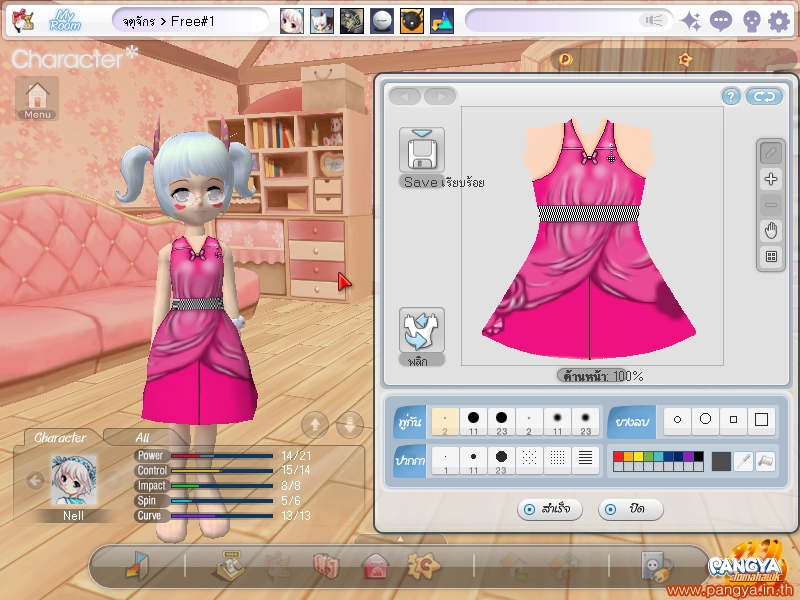Pick the yellow color swatch
The width and height of the screenshot is (800, 600).
[x=638, y=456]
